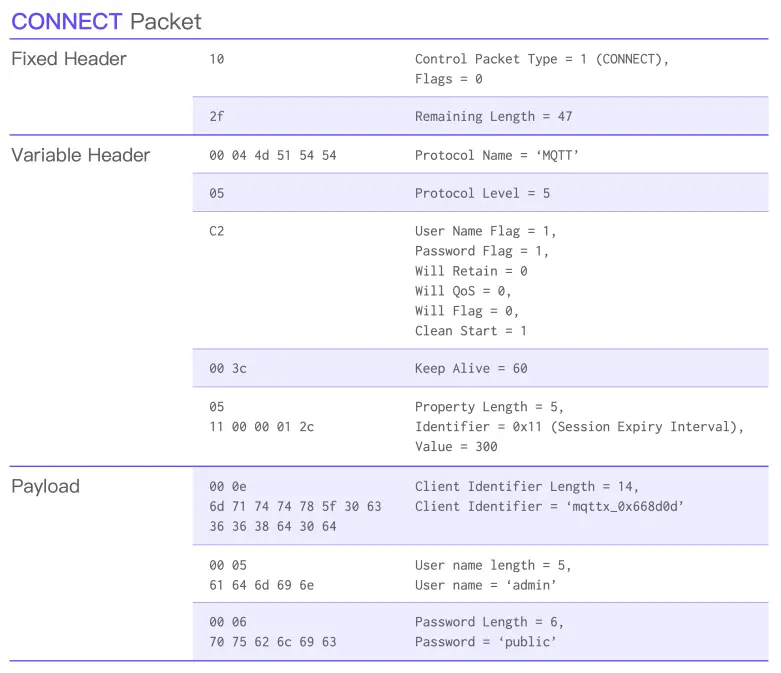This screenshot has height=673, width=781.
Task: Click the 11 00 00 01 2c property bytes
Action: pyautogui.click(x=261, y=427)
